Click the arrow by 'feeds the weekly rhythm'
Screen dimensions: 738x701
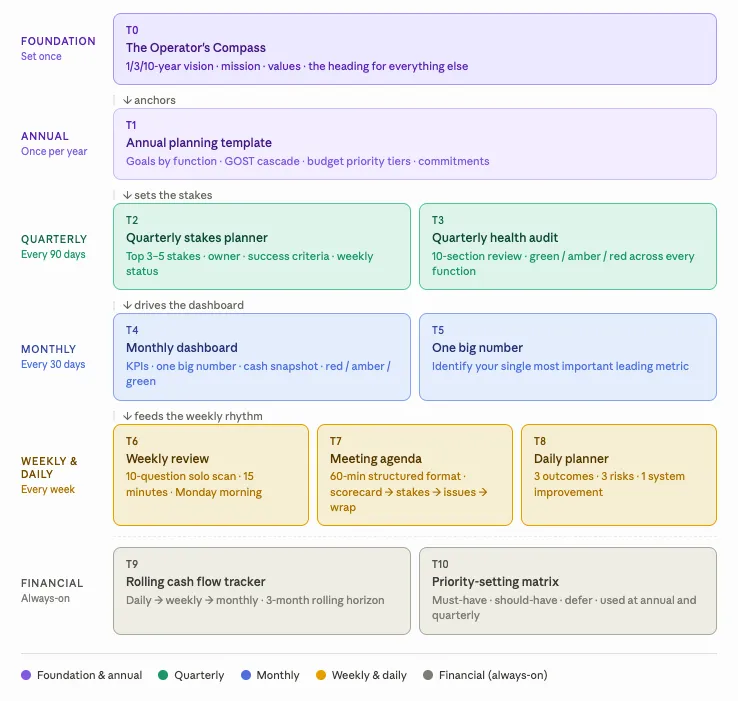(x=127, y=416)
